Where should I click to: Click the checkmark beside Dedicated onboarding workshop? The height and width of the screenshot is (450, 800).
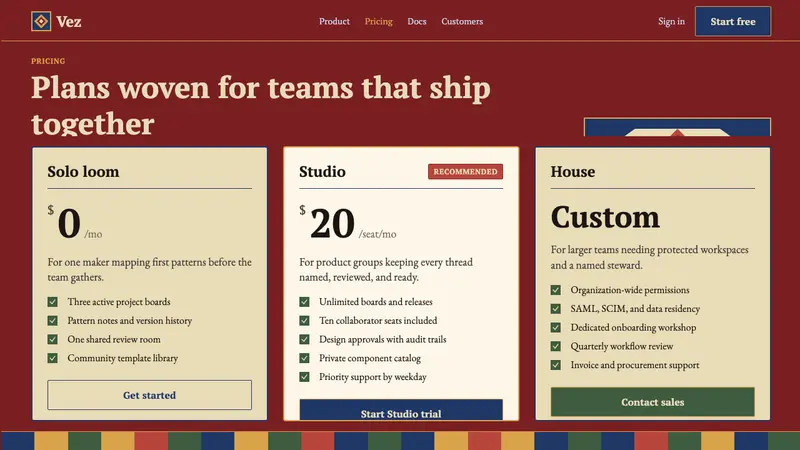(x=556, y=328)
